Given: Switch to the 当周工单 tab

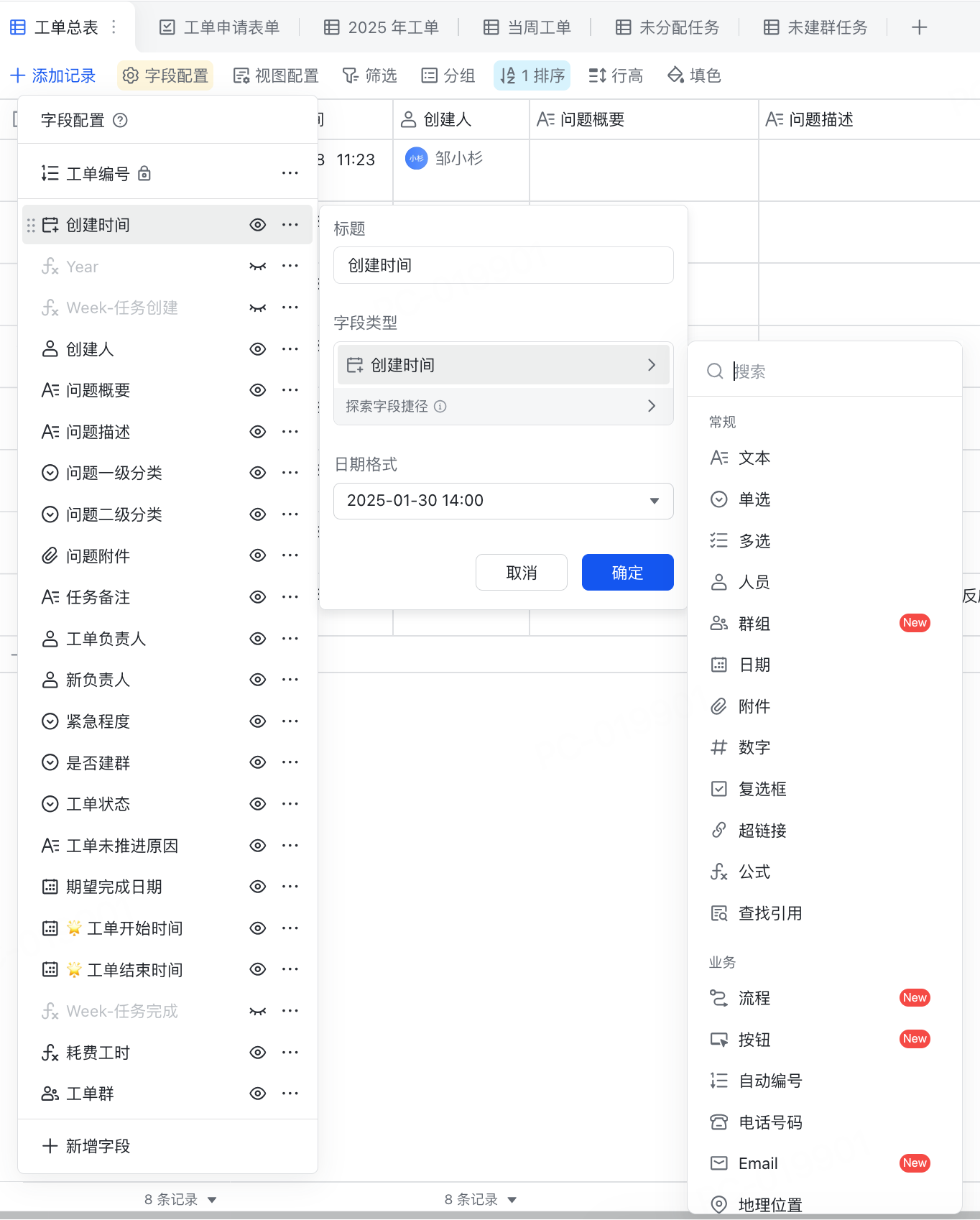Looking at the screenshot, I should [x=527, y=27].
